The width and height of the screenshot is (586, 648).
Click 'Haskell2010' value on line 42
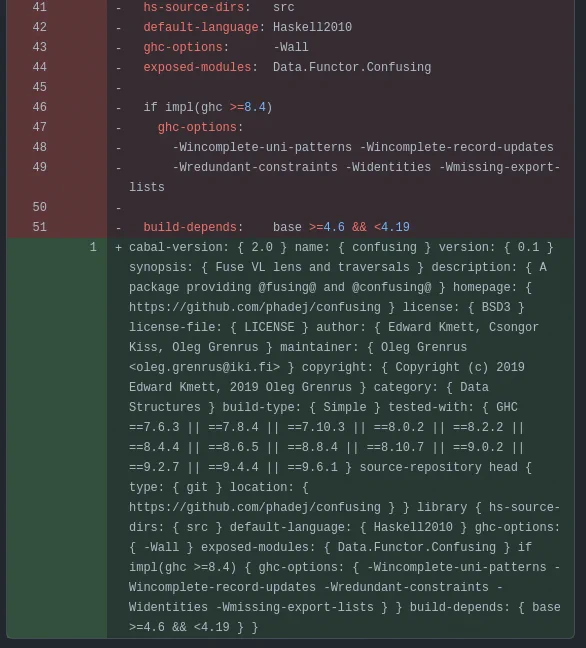point(312,27)
